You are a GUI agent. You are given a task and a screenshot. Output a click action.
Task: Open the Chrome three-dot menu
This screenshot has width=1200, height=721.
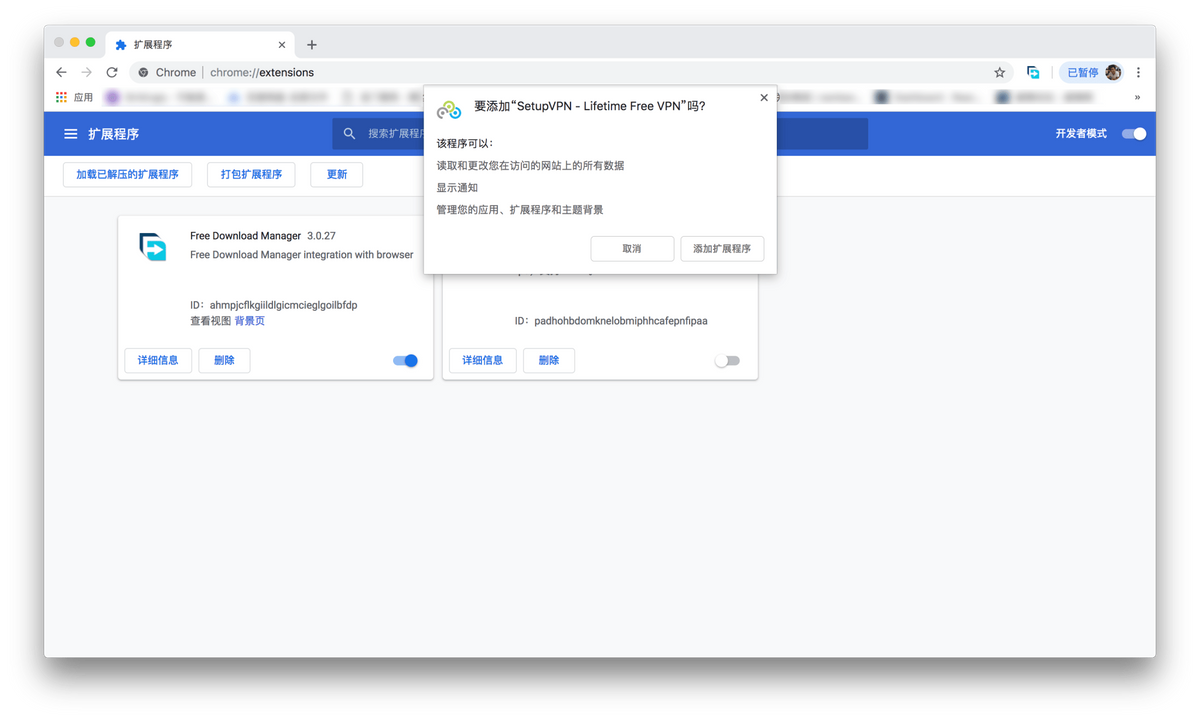[1138, 72]
